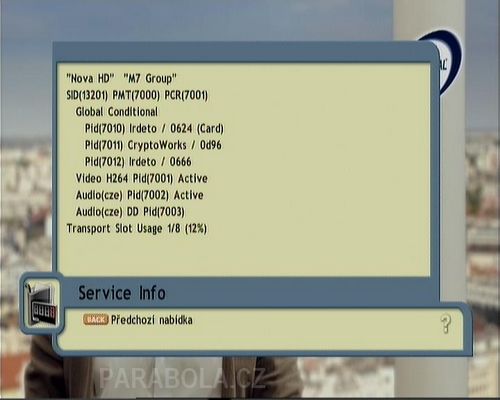Select Pid(7012) Irdeto / 0666 entry

[x=138, y=162]
